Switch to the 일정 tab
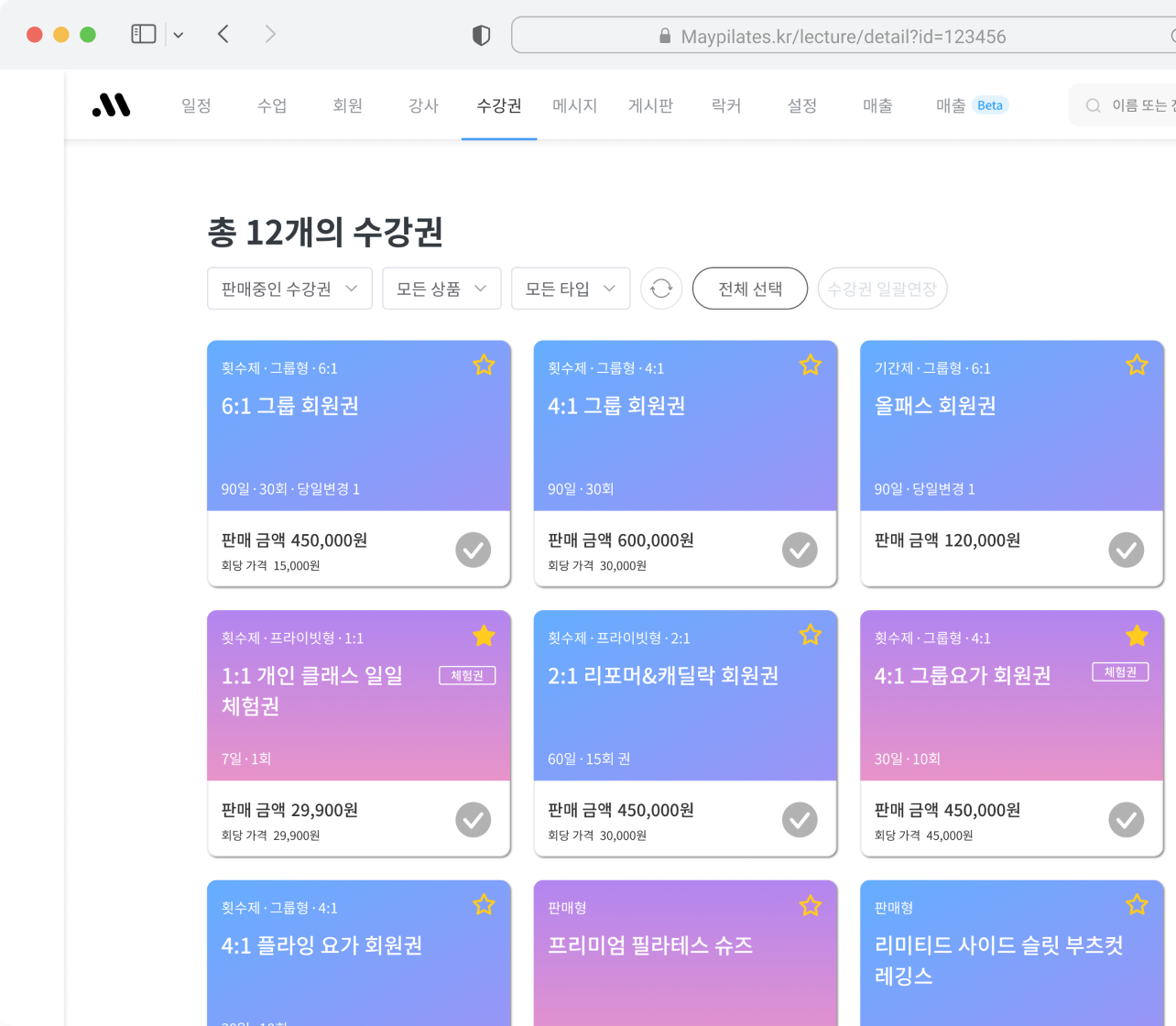The height and width of the screenshot is (1026, 1176). (x=195, y=105)
